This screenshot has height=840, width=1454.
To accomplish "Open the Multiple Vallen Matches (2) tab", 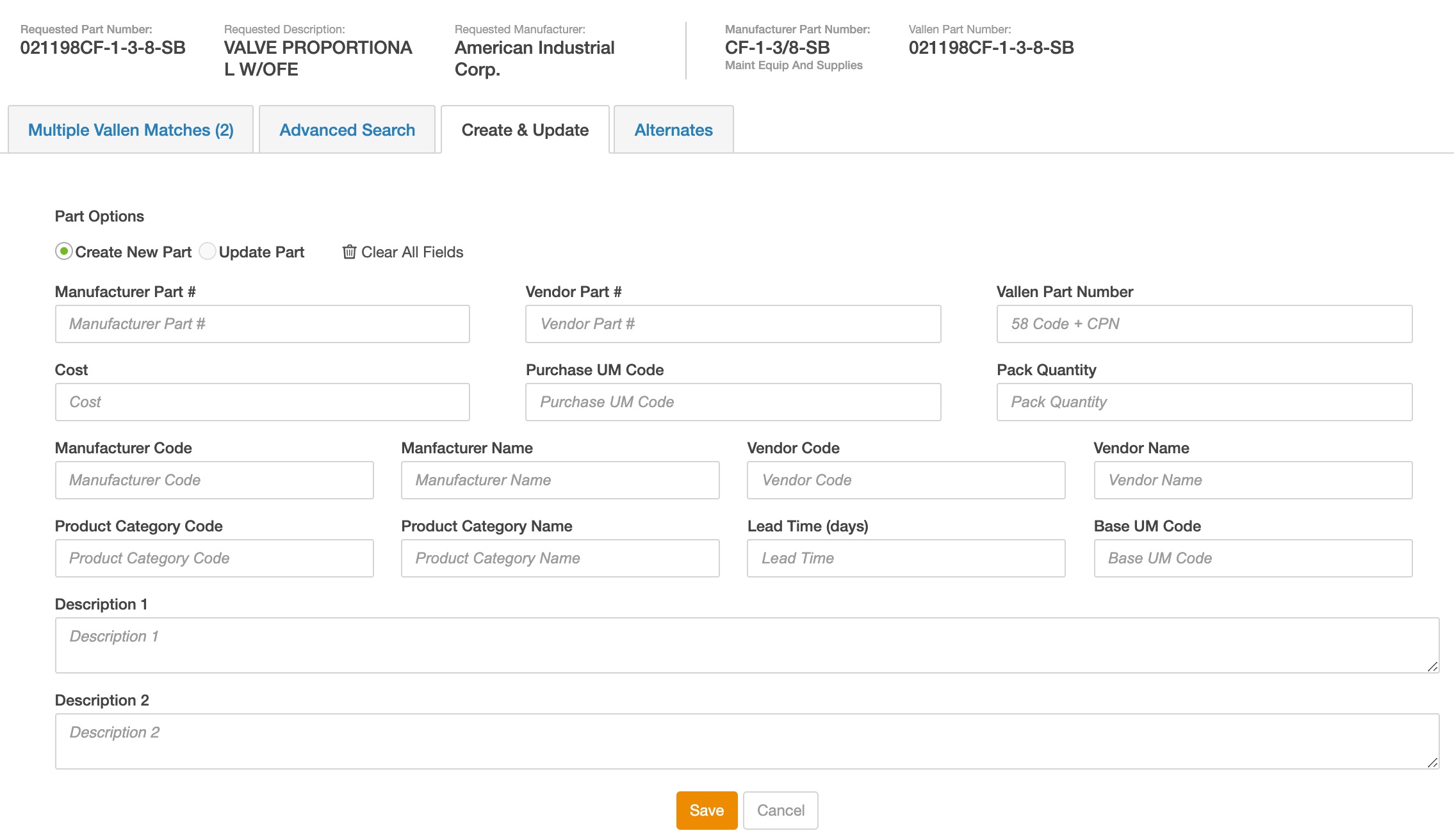I will coord(131,130).
